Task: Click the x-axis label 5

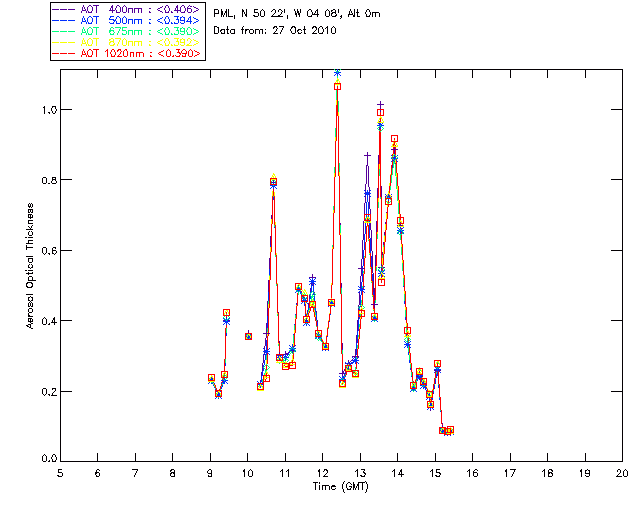Action: [60, 473]
